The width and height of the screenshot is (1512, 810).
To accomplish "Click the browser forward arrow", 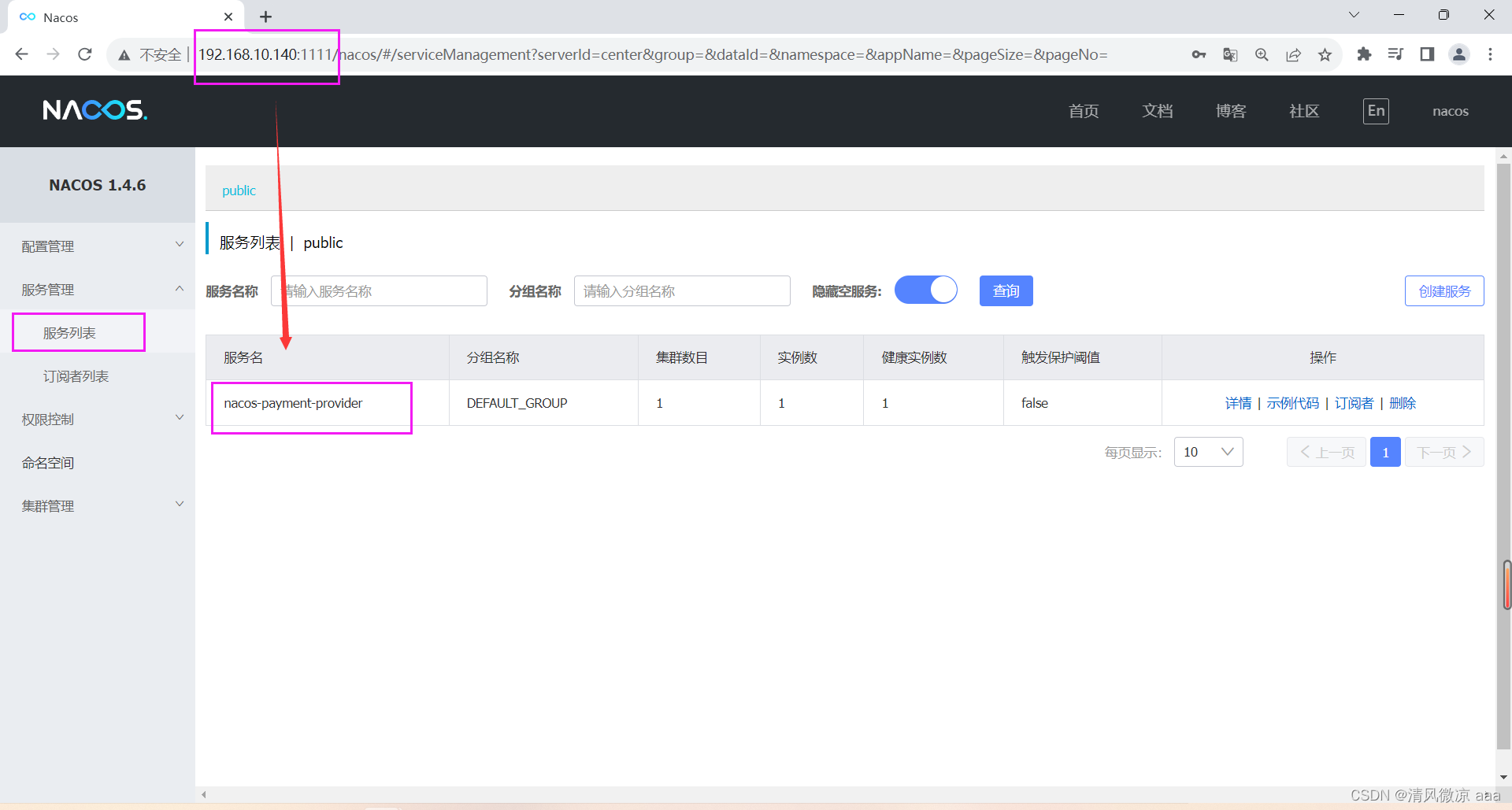I will click(54, 54).
